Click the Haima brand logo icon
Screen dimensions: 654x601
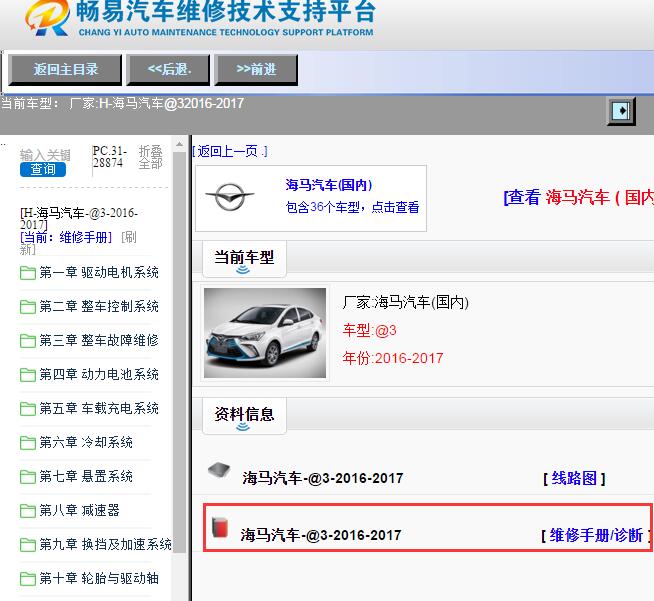[229, 197]
